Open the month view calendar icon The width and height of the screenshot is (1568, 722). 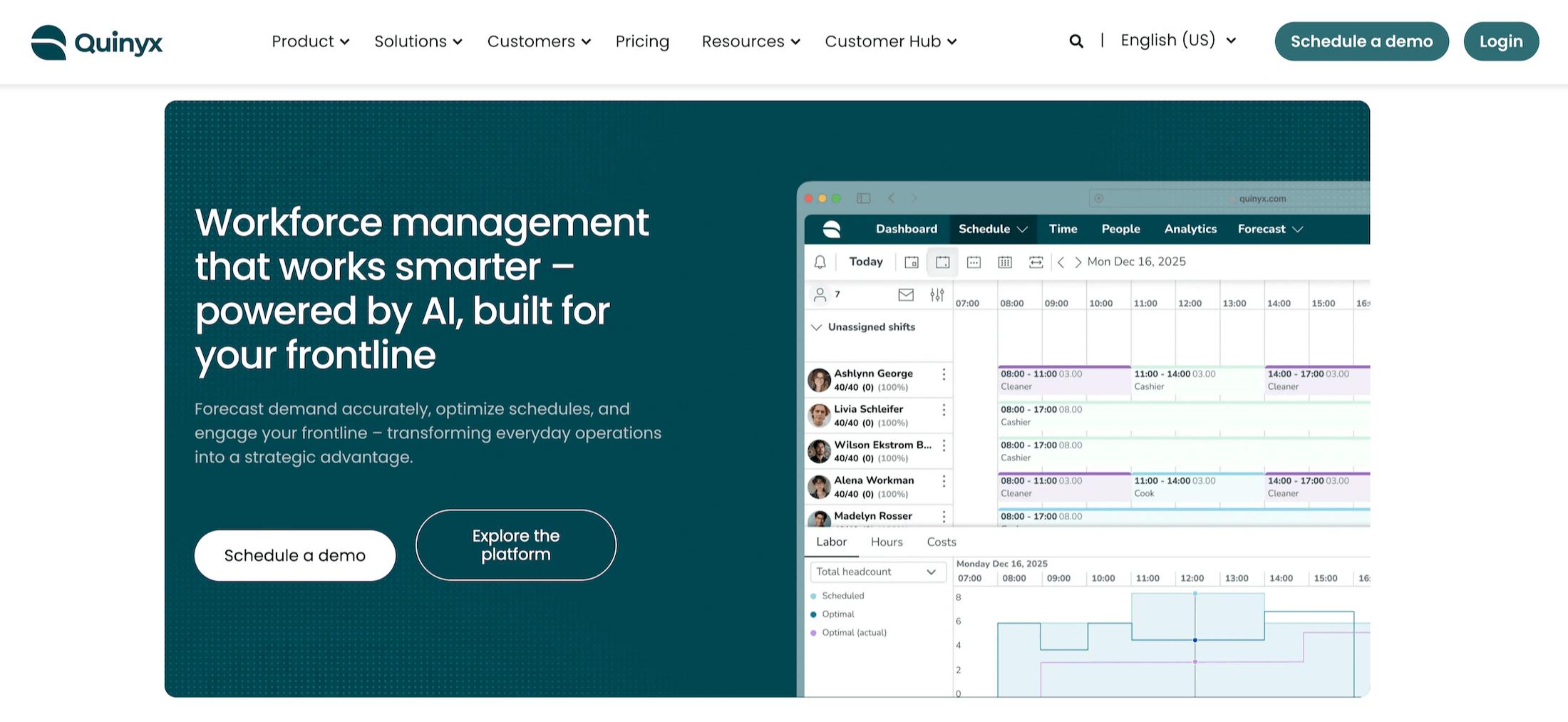[1005, 262]
